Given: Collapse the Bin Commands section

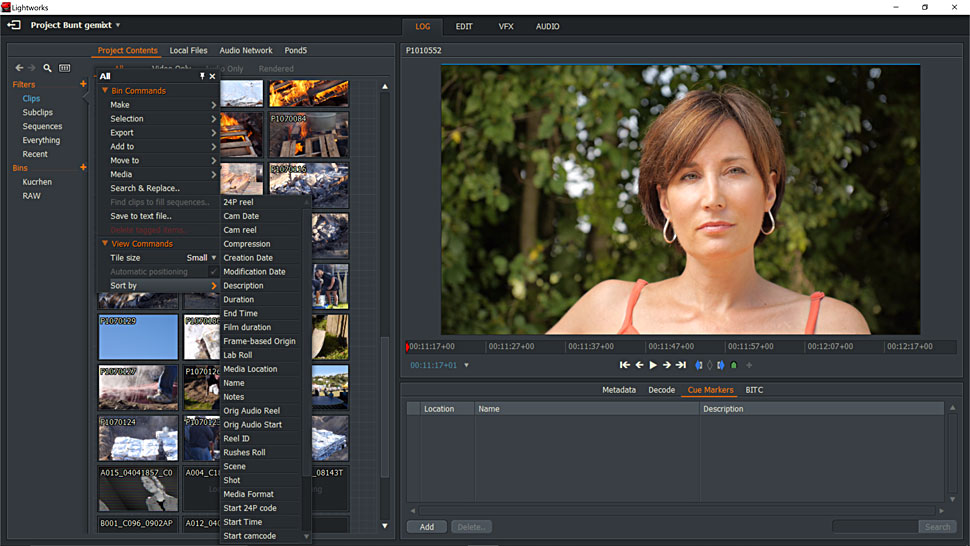Looking at the screenshot, I should pos(105,91).
